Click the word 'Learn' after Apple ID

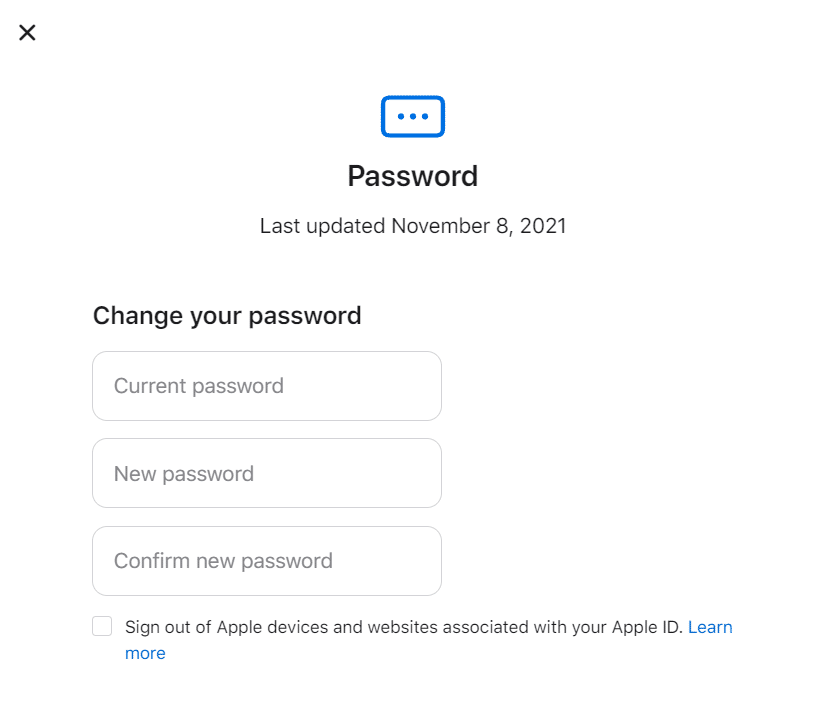(710, 627)
